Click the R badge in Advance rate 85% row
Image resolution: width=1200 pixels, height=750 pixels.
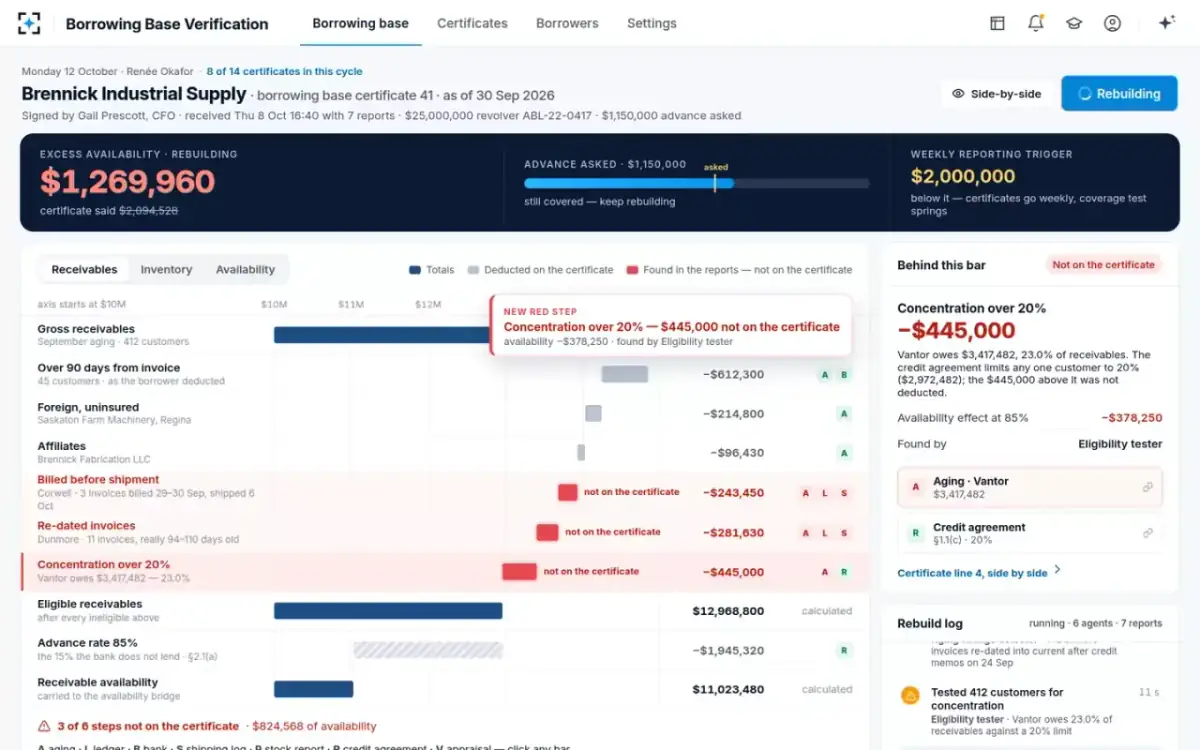click(x=844, y=651)
